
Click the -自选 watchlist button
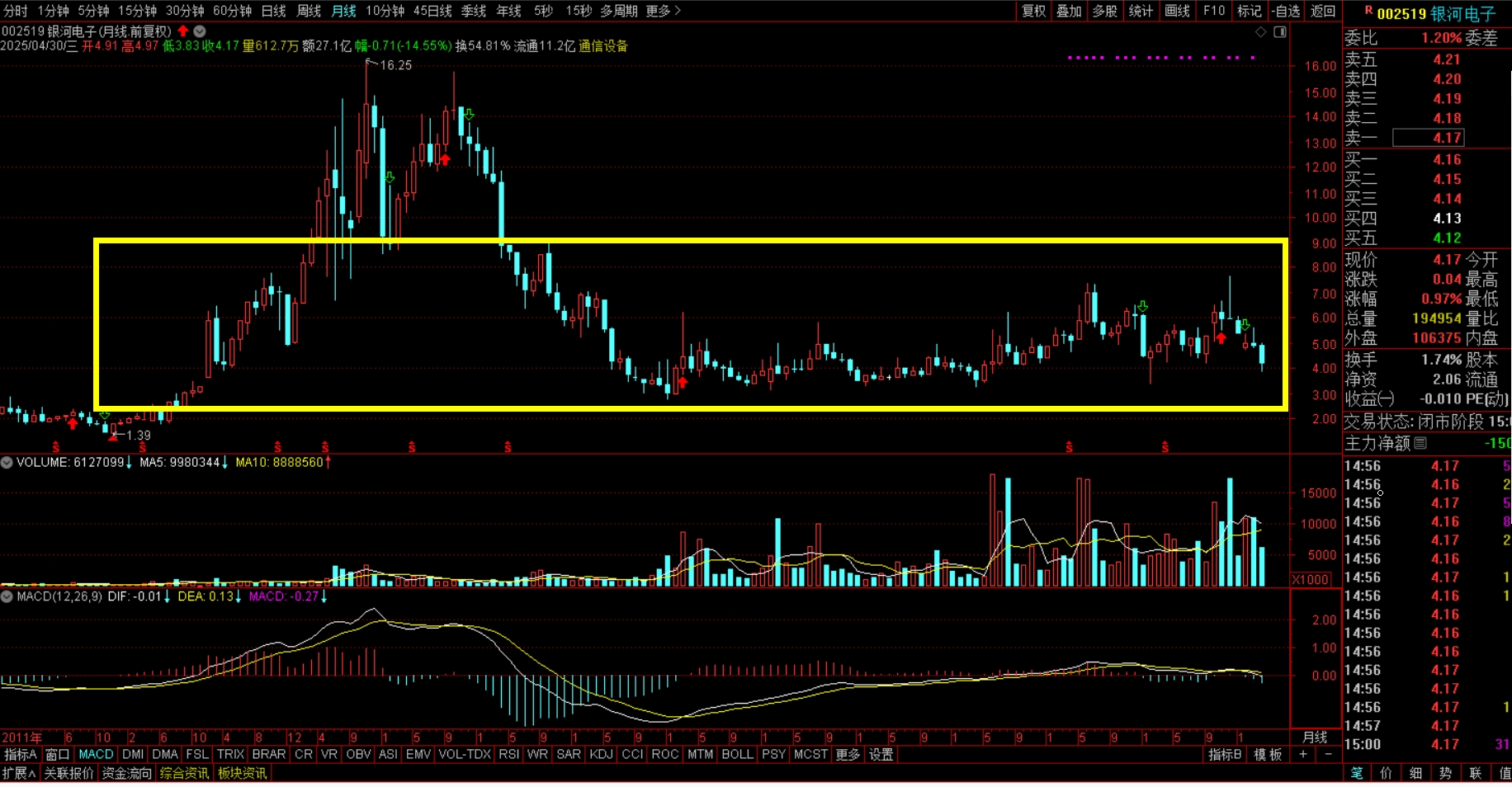1285,11
